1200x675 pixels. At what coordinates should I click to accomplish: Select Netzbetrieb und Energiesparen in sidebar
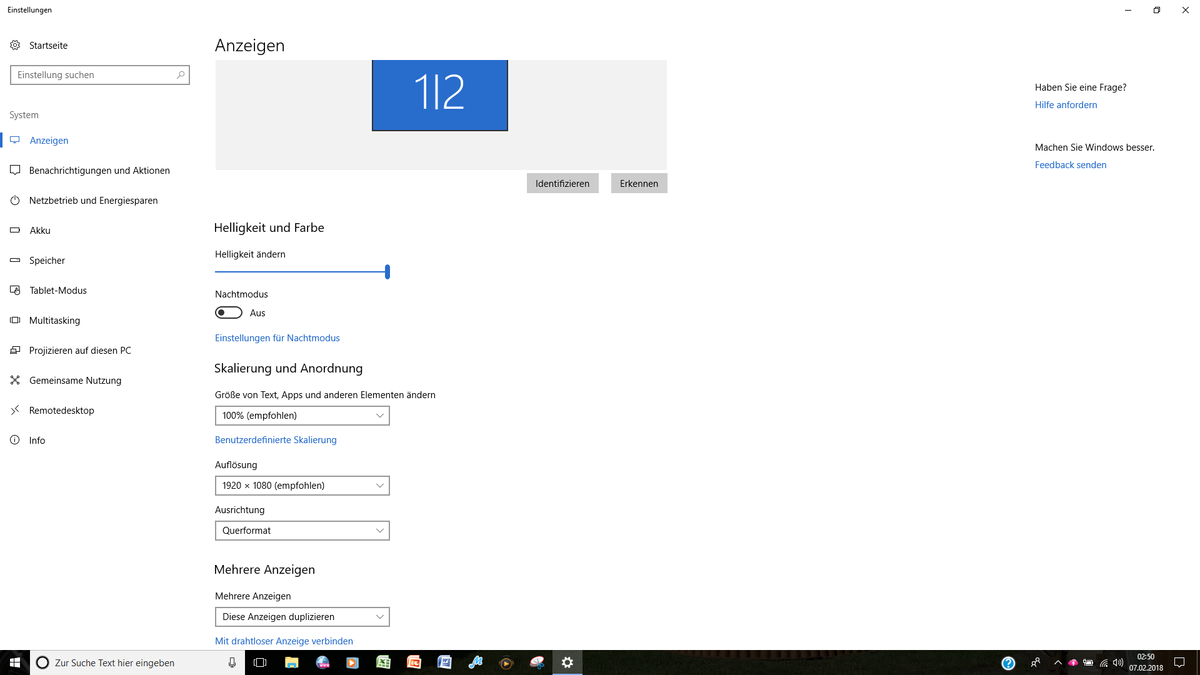[93, 200]
